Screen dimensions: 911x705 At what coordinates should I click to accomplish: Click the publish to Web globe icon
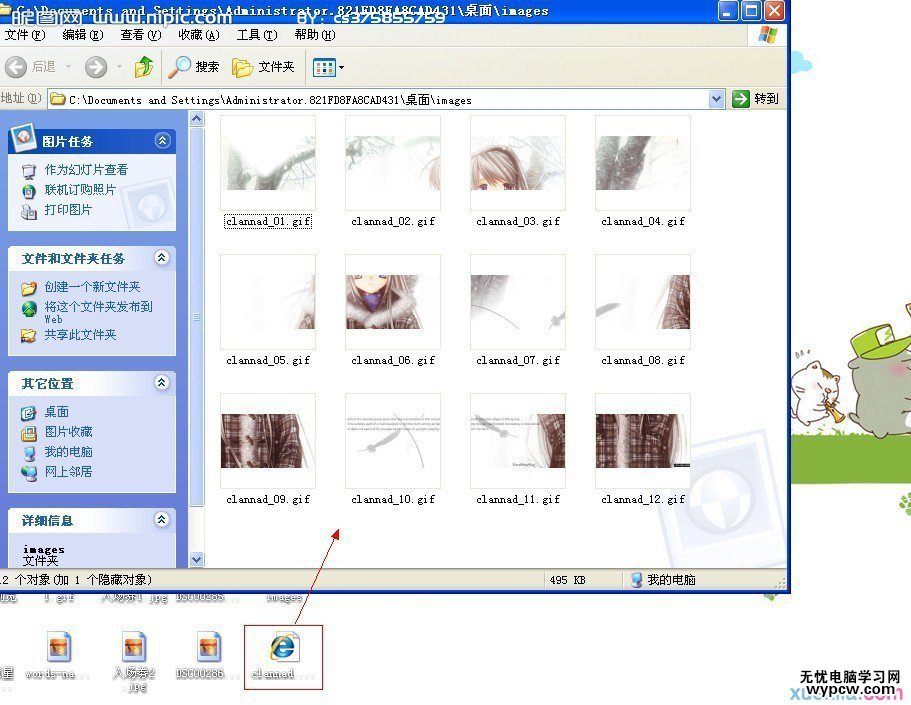pos(28,308)
